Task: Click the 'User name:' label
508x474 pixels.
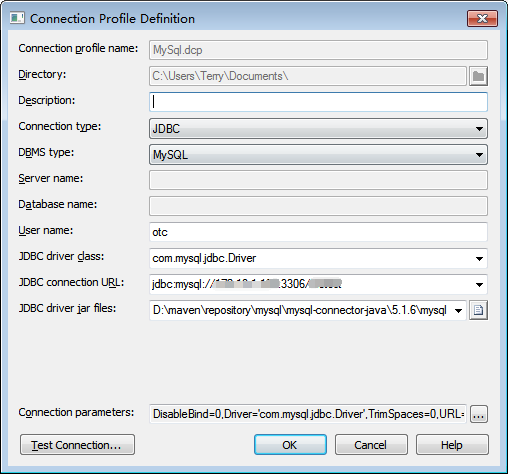Action: pyautogui.click(x=46, y=230)
